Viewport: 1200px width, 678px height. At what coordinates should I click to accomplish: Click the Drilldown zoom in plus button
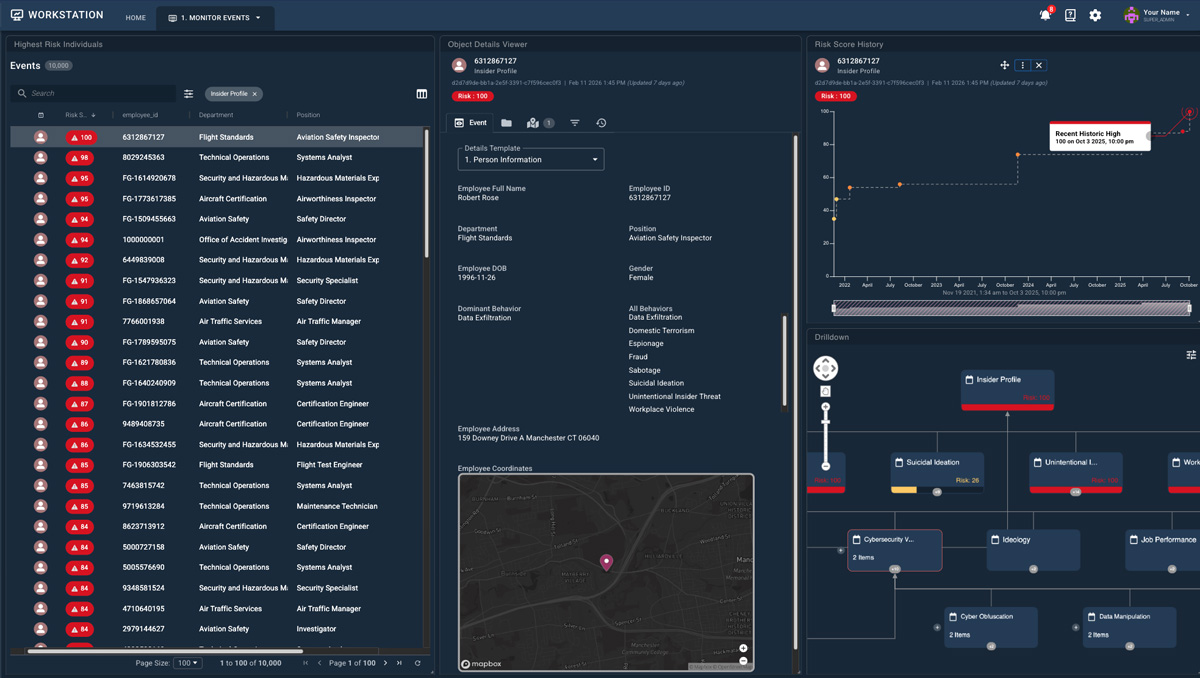point(825,407)
